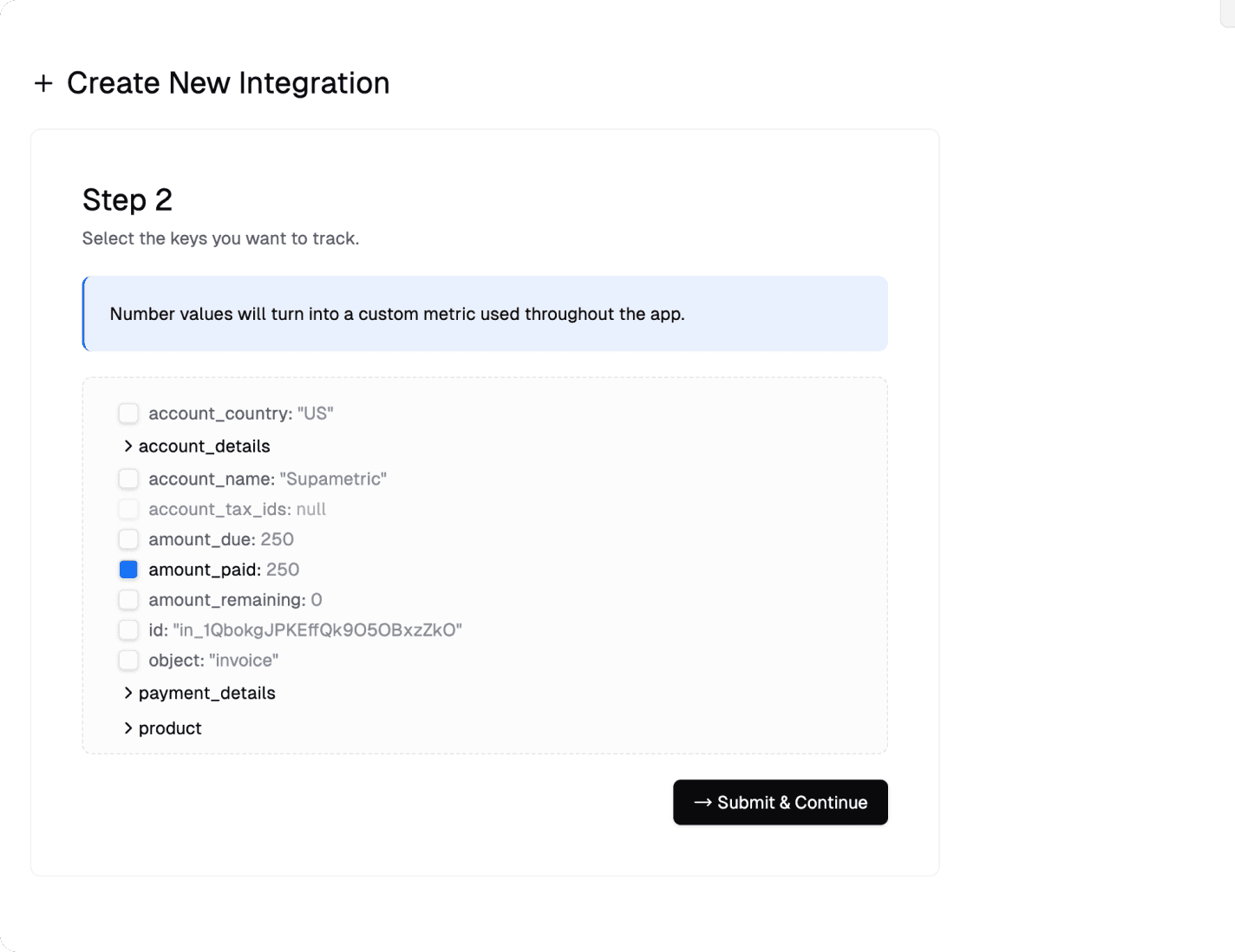Check the amount_due checkbox
This screenshot has width=1235, height=952.
pyautogui.click(x=128, y=538)
